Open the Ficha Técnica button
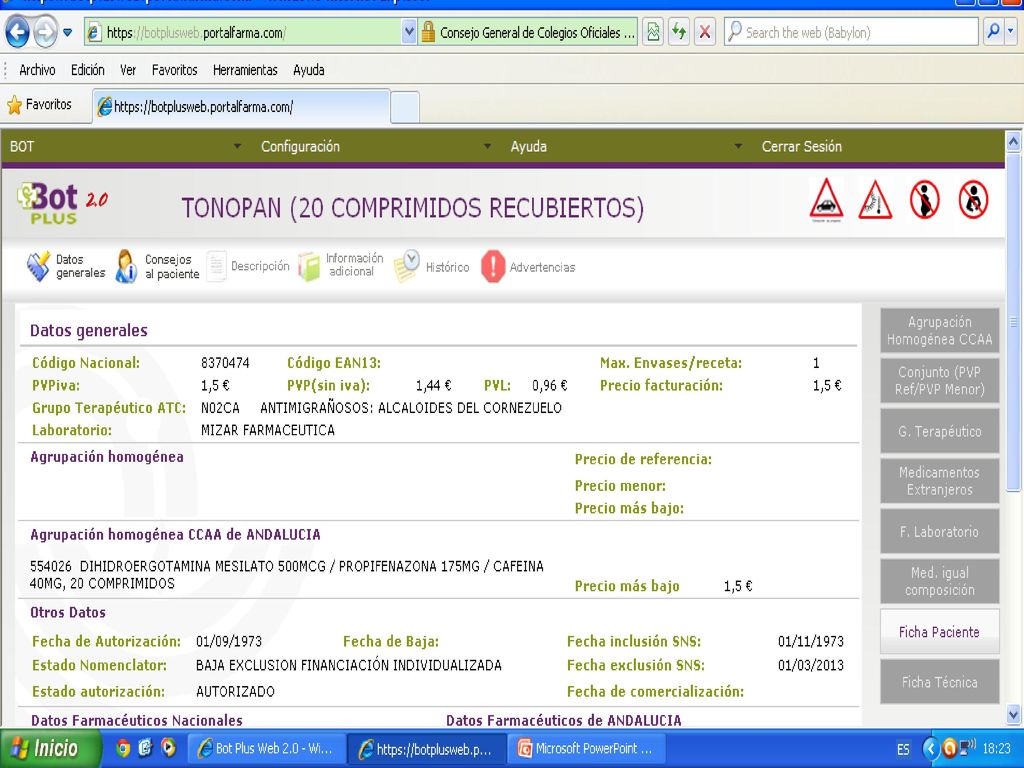This screenshot has height=768, width=1024. click(x=939, y=682)
